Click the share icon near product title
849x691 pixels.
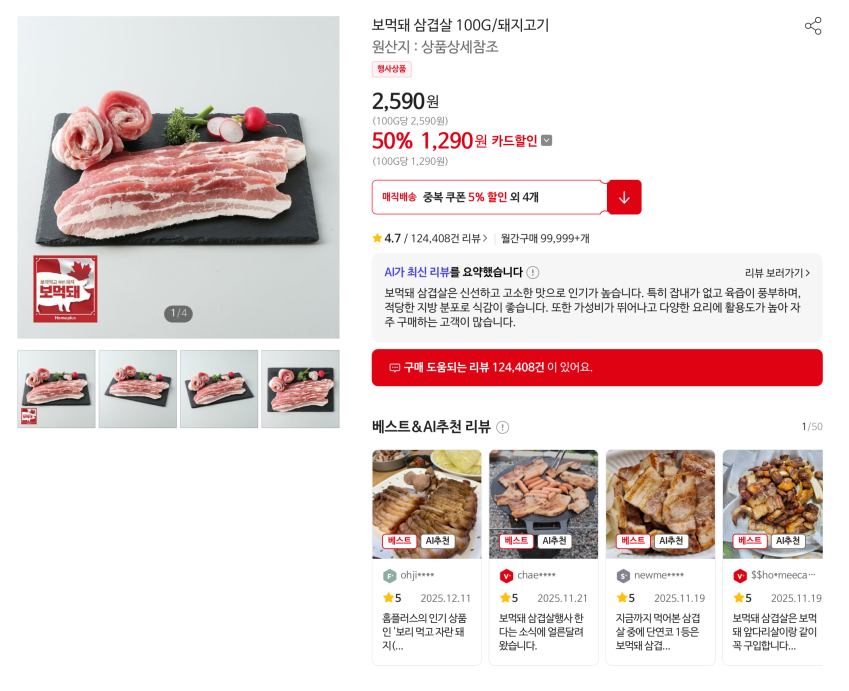coord(813,26)
